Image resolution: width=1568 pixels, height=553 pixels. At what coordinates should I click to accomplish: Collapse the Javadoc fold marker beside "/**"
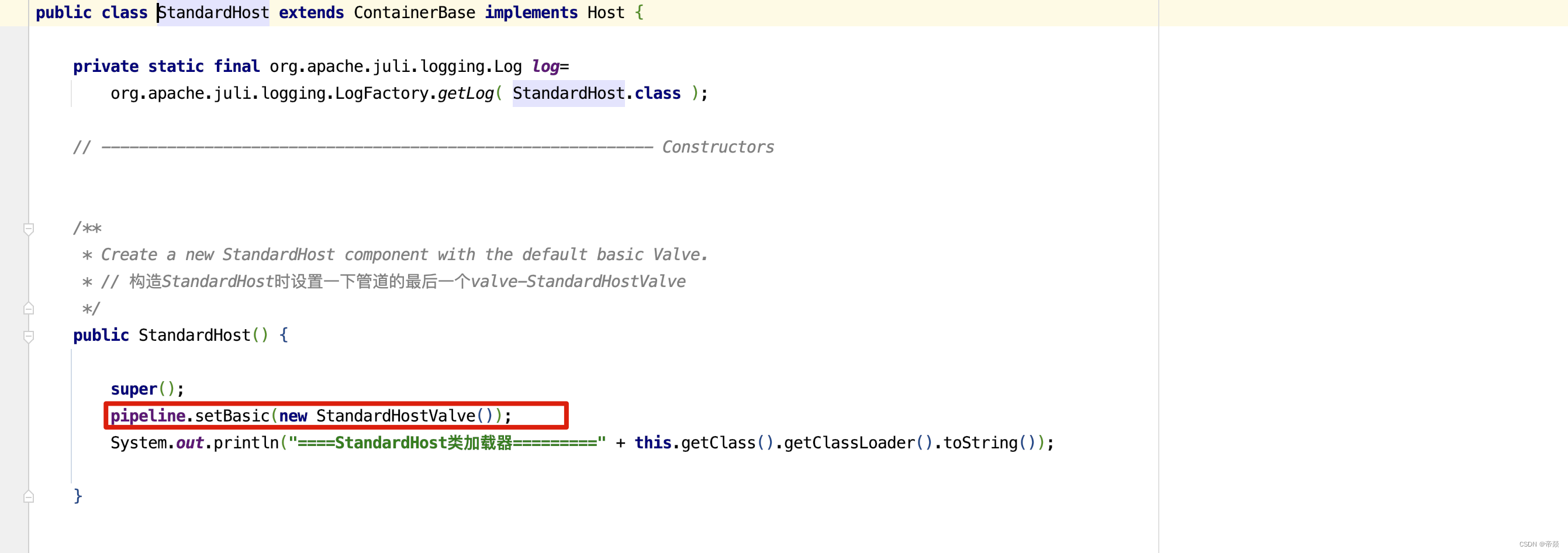(28, 229)
